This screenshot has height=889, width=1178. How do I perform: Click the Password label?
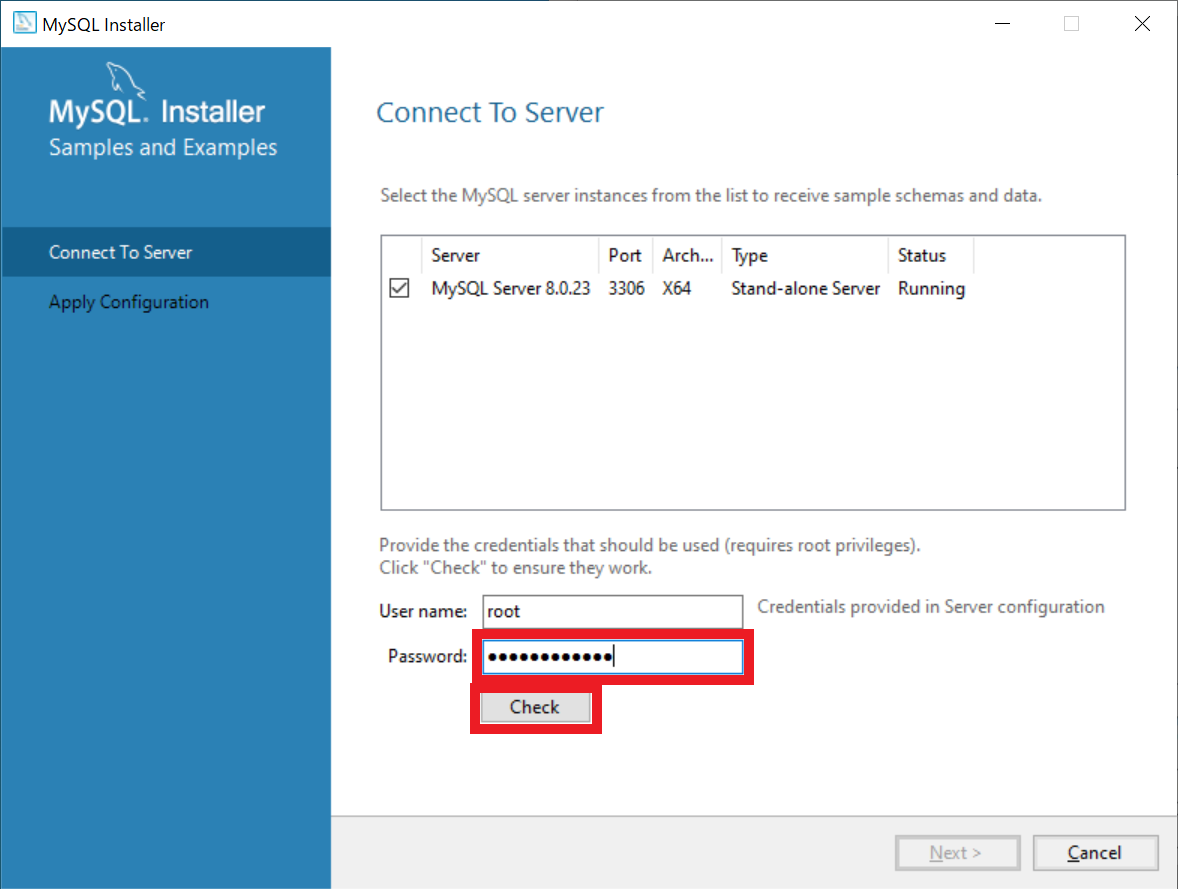427,656
